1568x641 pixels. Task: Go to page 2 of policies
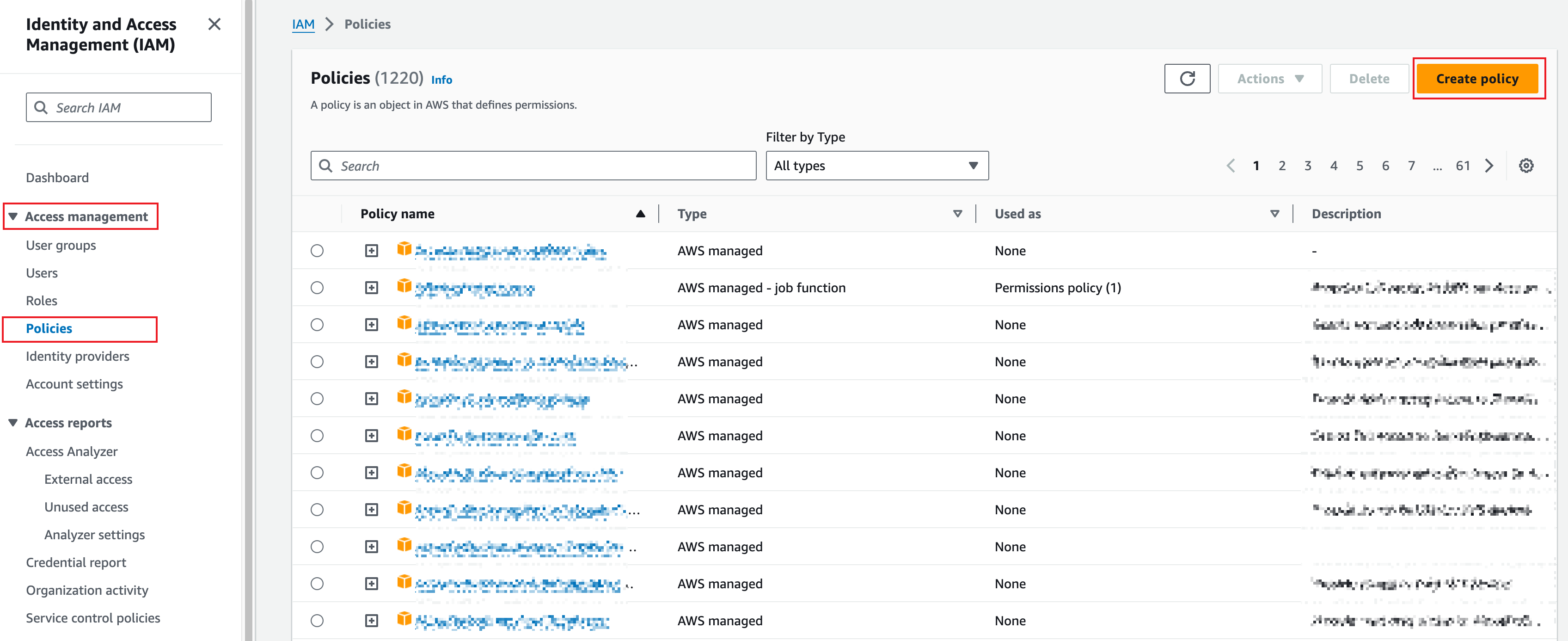pyautogui.click(x=1282, y=166)
